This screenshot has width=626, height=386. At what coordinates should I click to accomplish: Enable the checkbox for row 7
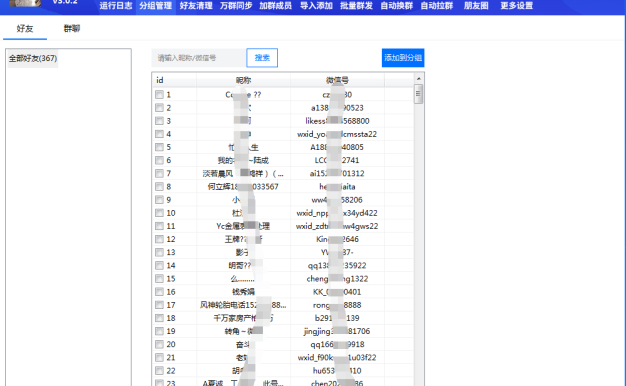click(x=159, y=173)
